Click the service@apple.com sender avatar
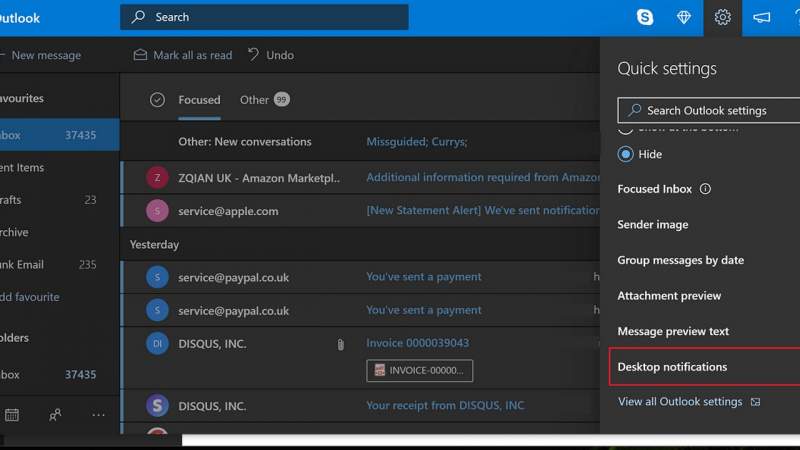The height and width of the screenshot is (450, 800). click(157, 211)
